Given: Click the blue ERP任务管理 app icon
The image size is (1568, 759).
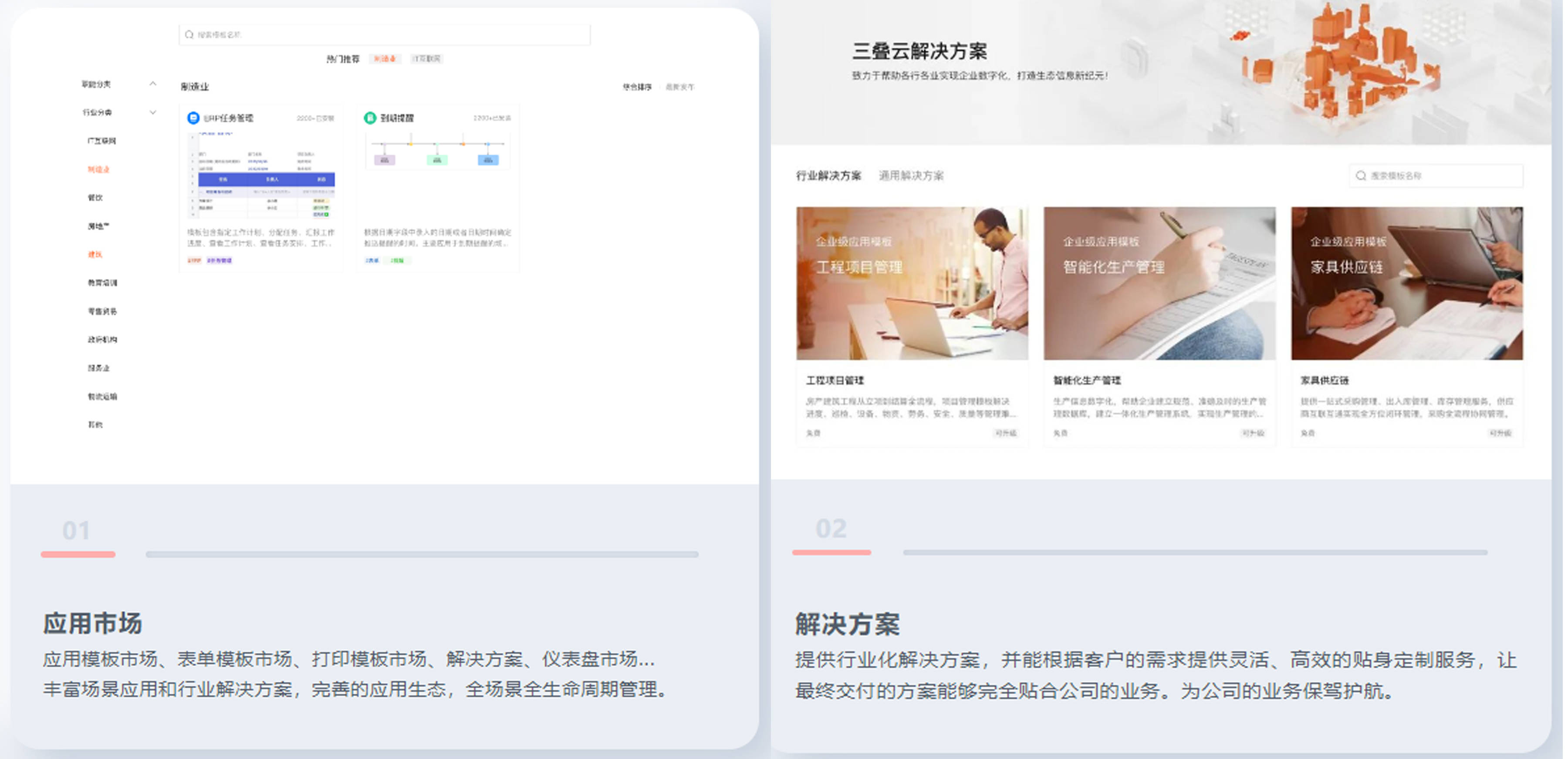Looking at the screenshot, I should click(x=193, y=119).
